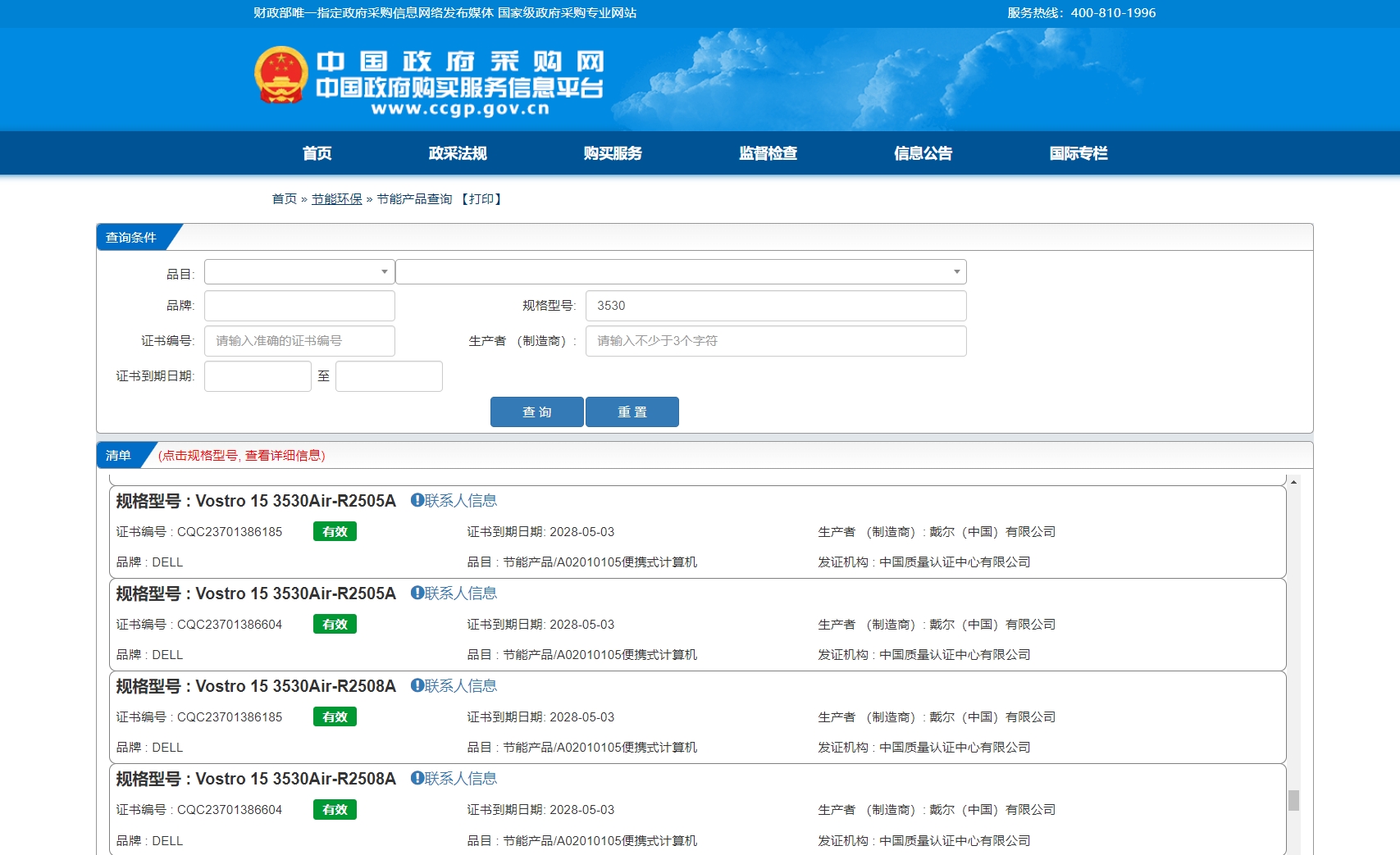Open R2508A model with certificate CQC23701386185
This screenshot has width=1400, height=855.
[256, 686]
